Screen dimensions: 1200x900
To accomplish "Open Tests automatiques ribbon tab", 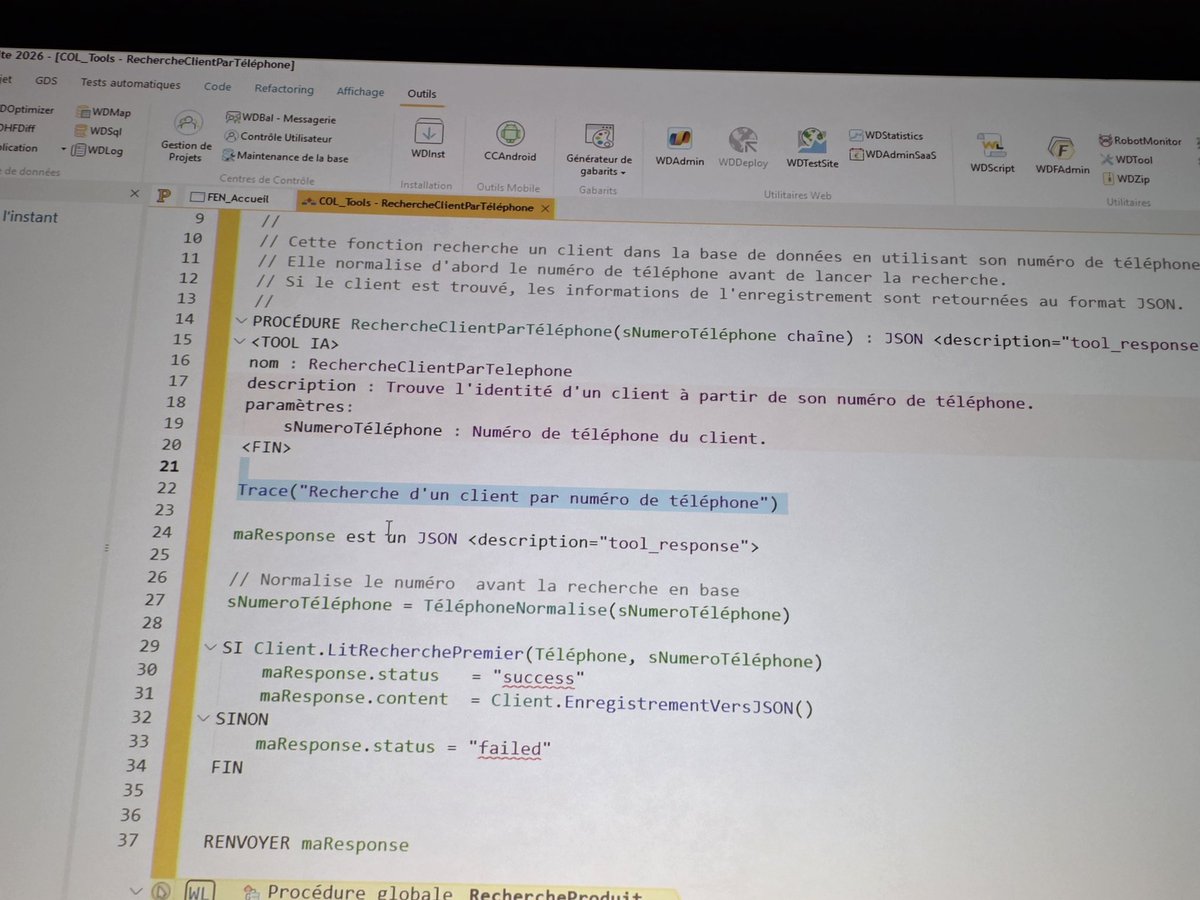I will 130,84.
